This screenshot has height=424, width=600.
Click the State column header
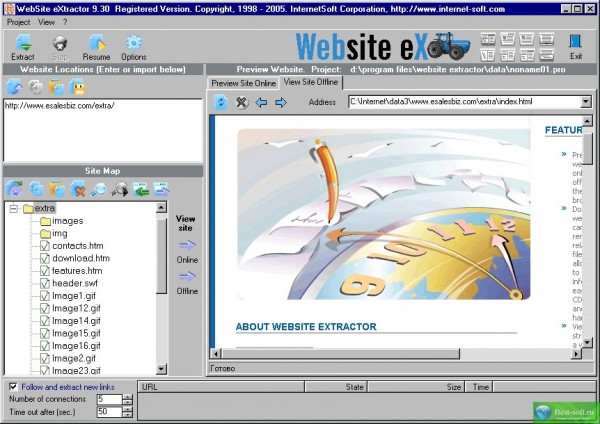pos(336,387)
